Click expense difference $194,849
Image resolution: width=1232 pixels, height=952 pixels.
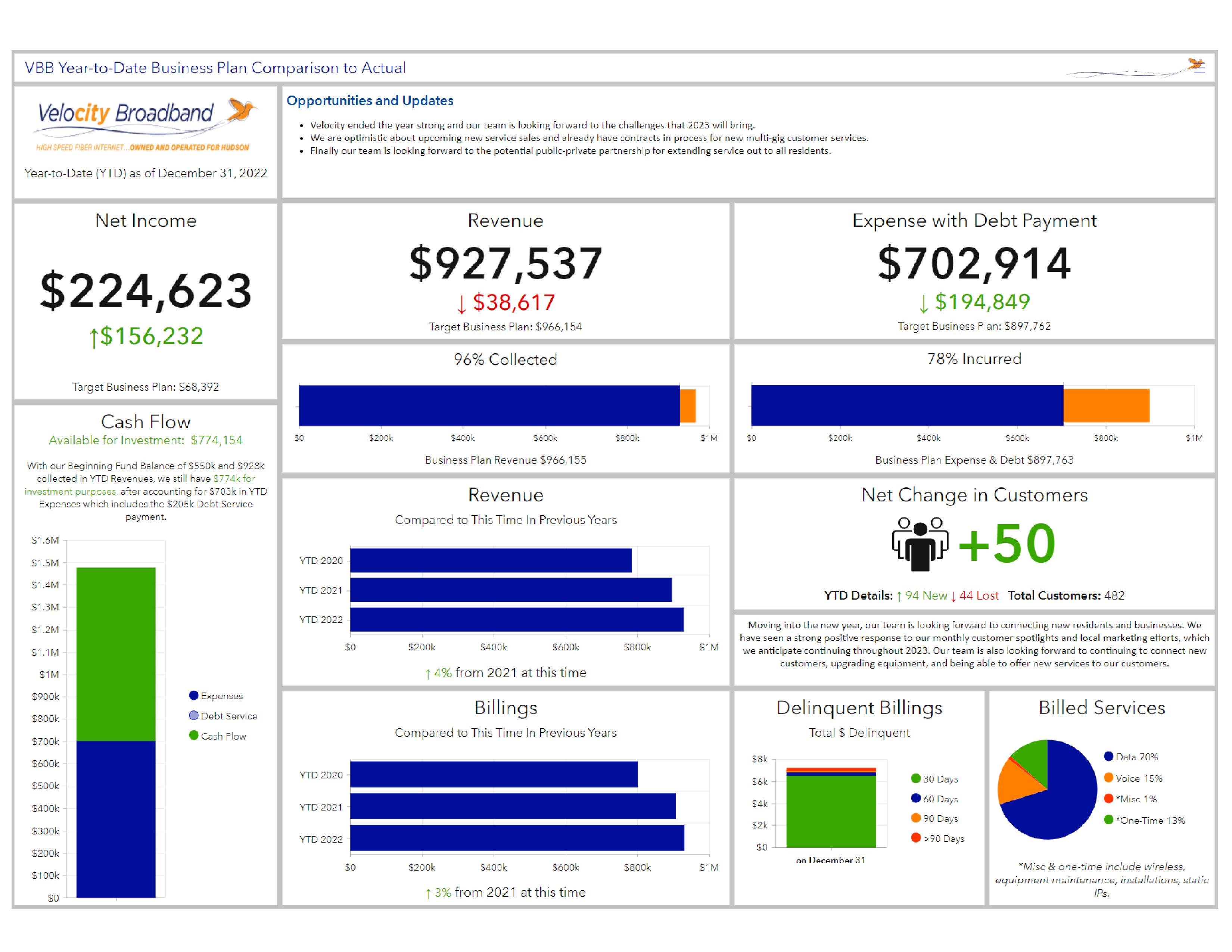(x=974, y=302)
